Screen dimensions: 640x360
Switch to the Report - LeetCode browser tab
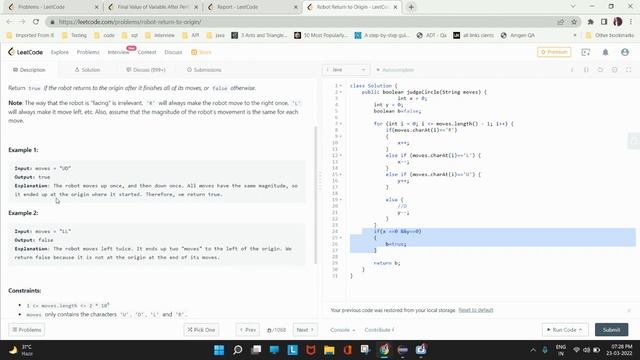point(252,7)
